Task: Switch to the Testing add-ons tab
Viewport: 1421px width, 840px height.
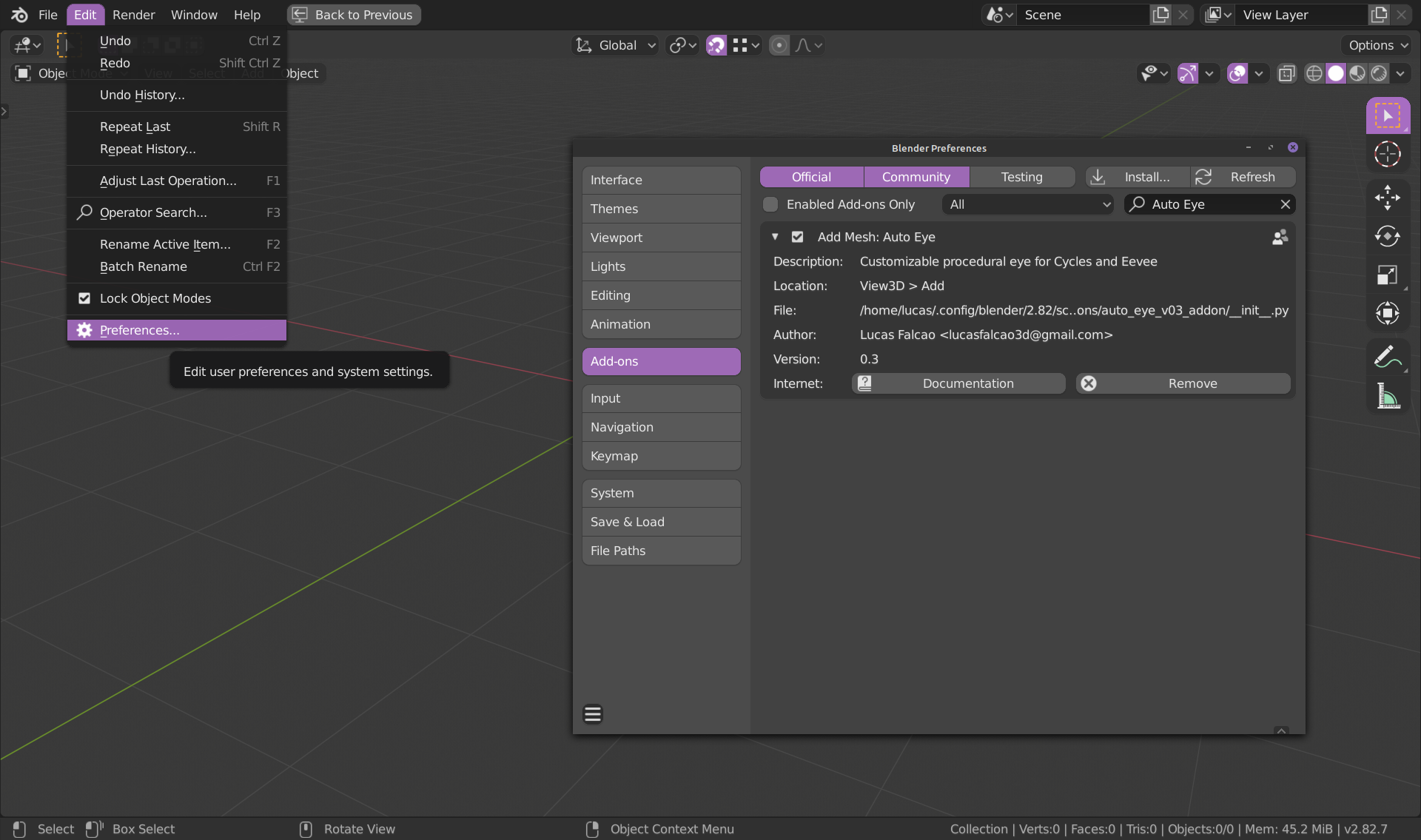Action: pyautogui.click(x=1021, y=177)
